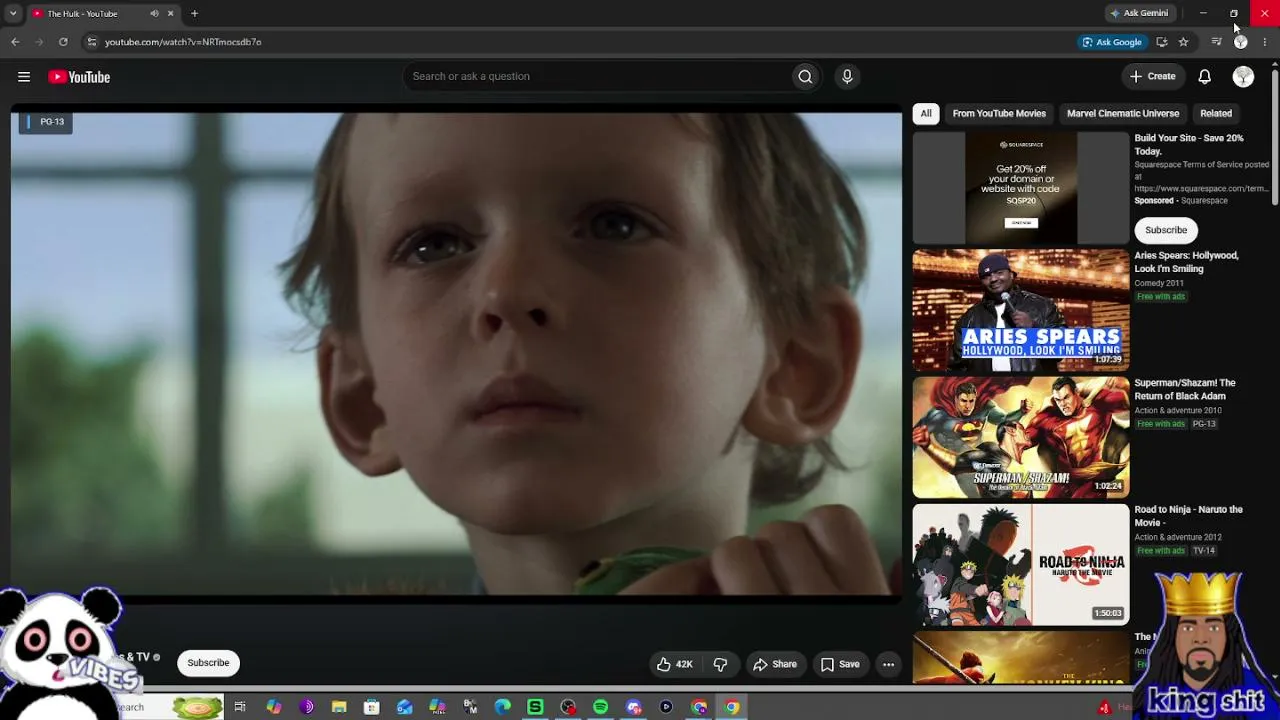Viewport: 1280px width, 720px height.
Task: Open 'Aries Spears: Hollywood, Look I'm Smiling' title
Action: [x=1186, y=262]
